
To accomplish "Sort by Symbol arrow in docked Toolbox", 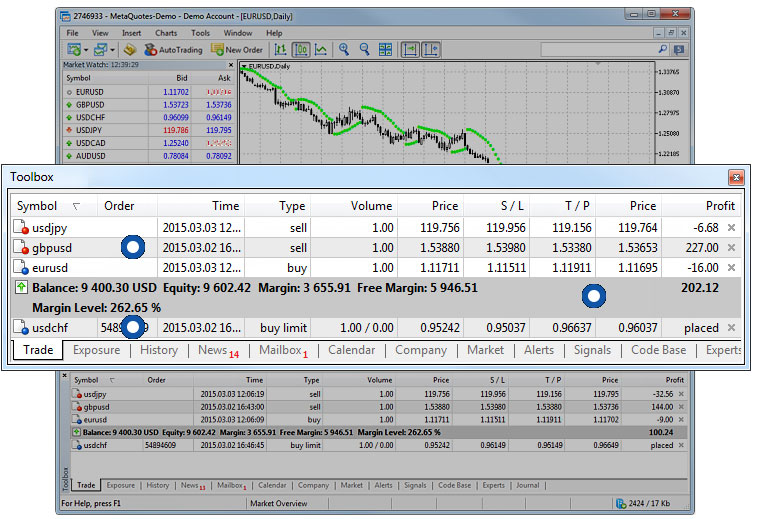I will coord(112,380).
